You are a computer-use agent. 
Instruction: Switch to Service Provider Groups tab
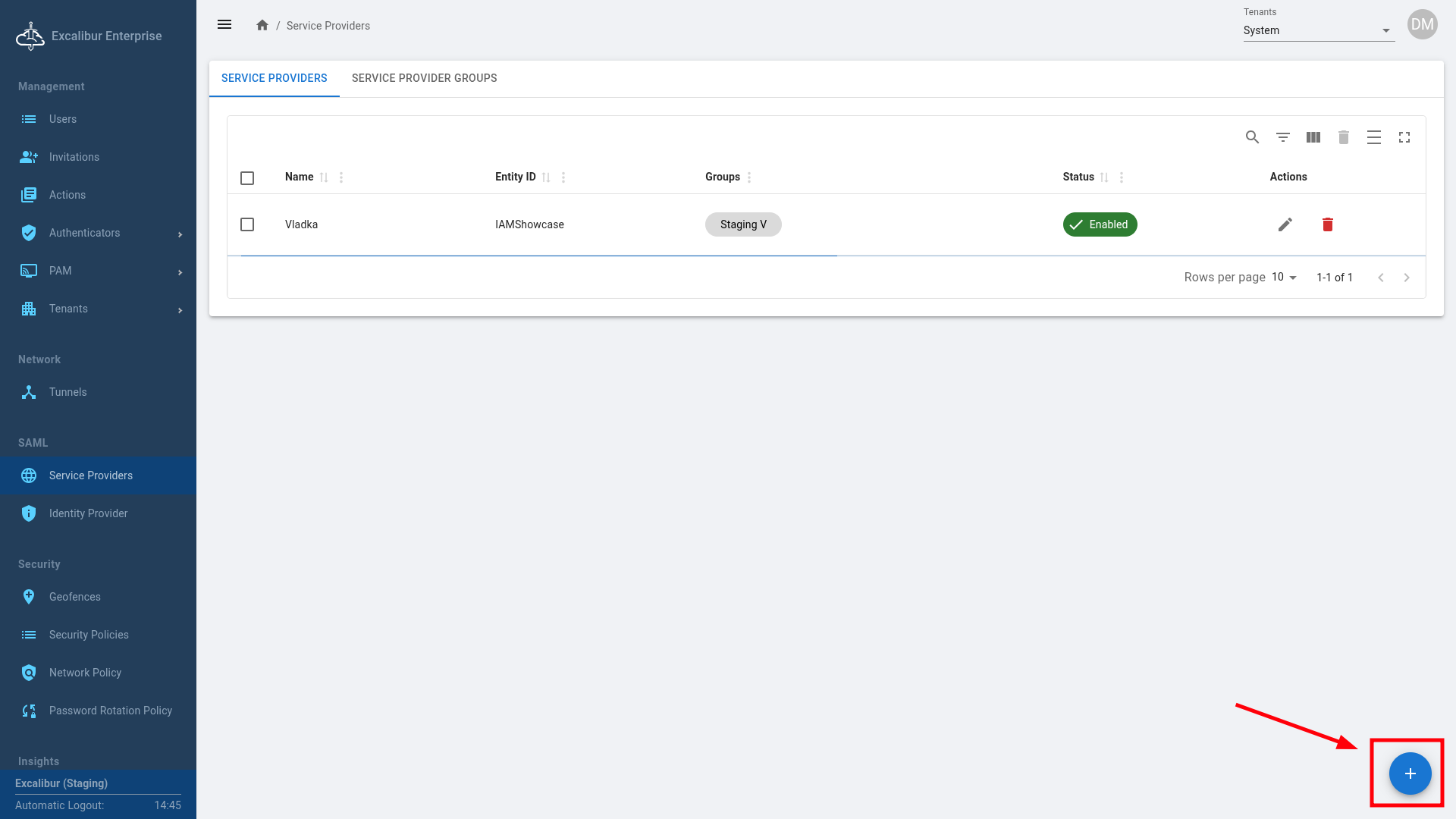(424, 78)
